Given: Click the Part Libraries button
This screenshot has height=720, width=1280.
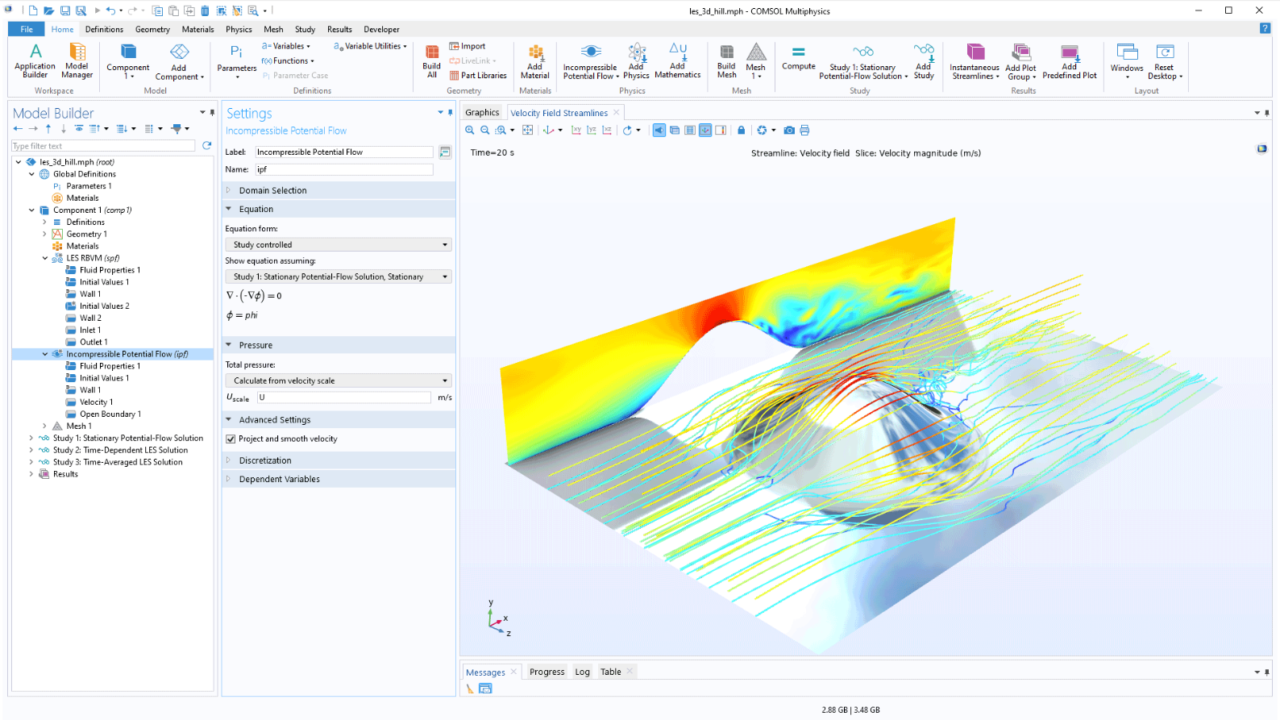Looking at the screenshot, I should [x=478, y=75].
